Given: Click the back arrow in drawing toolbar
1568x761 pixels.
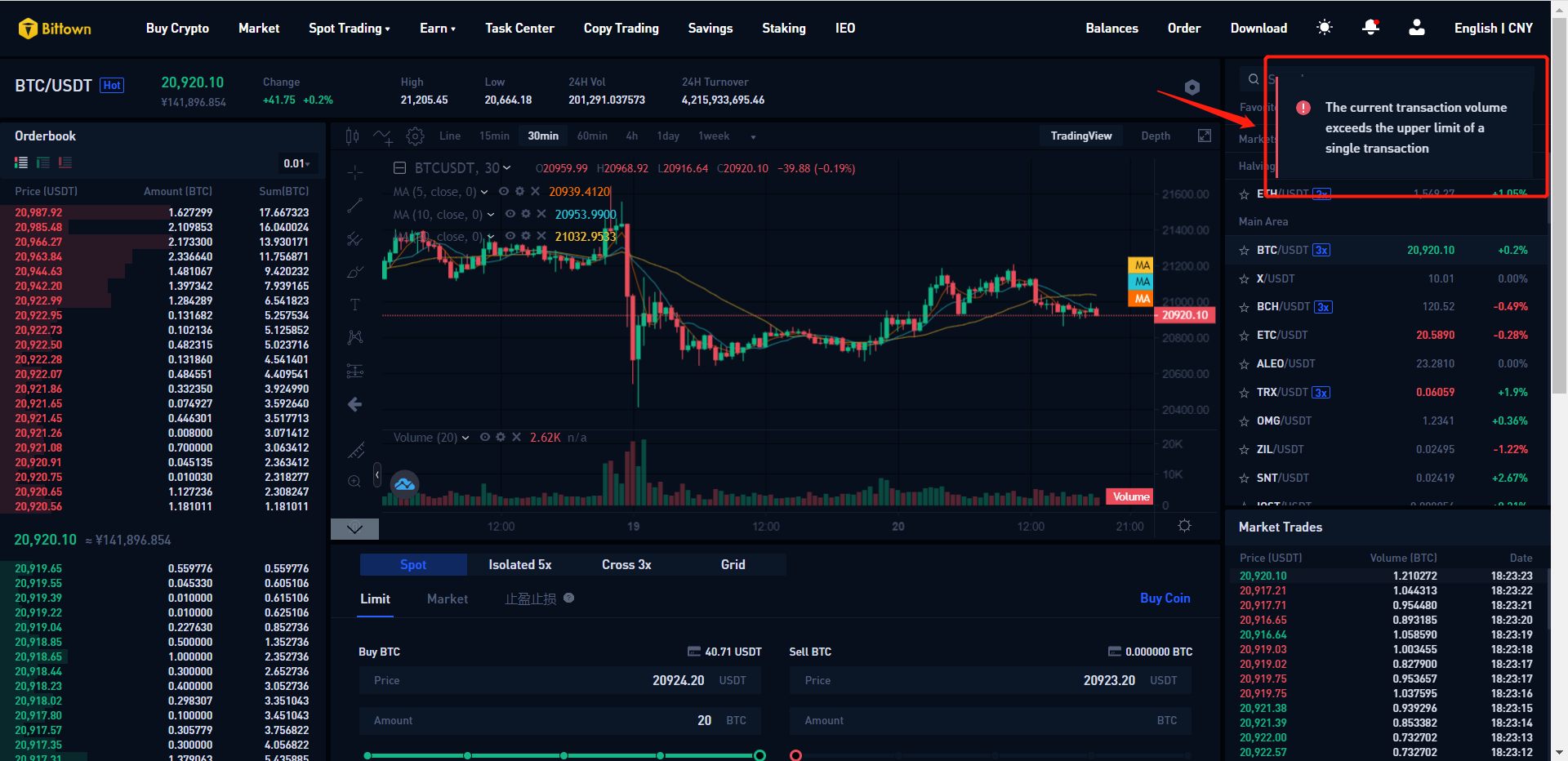Looking at the screenshot, I should point(354,404).
